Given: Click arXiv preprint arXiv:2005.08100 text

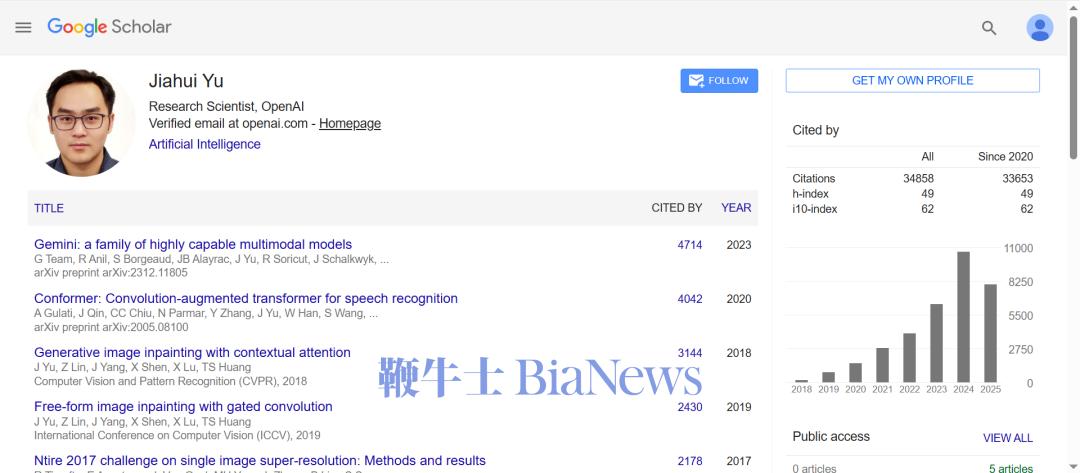Looking at the screenshot, I should click(111, 327).
